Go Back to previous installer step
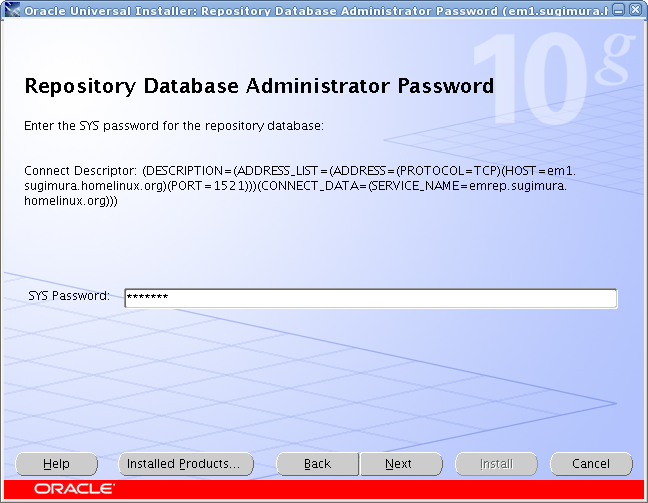 (317, 464)
